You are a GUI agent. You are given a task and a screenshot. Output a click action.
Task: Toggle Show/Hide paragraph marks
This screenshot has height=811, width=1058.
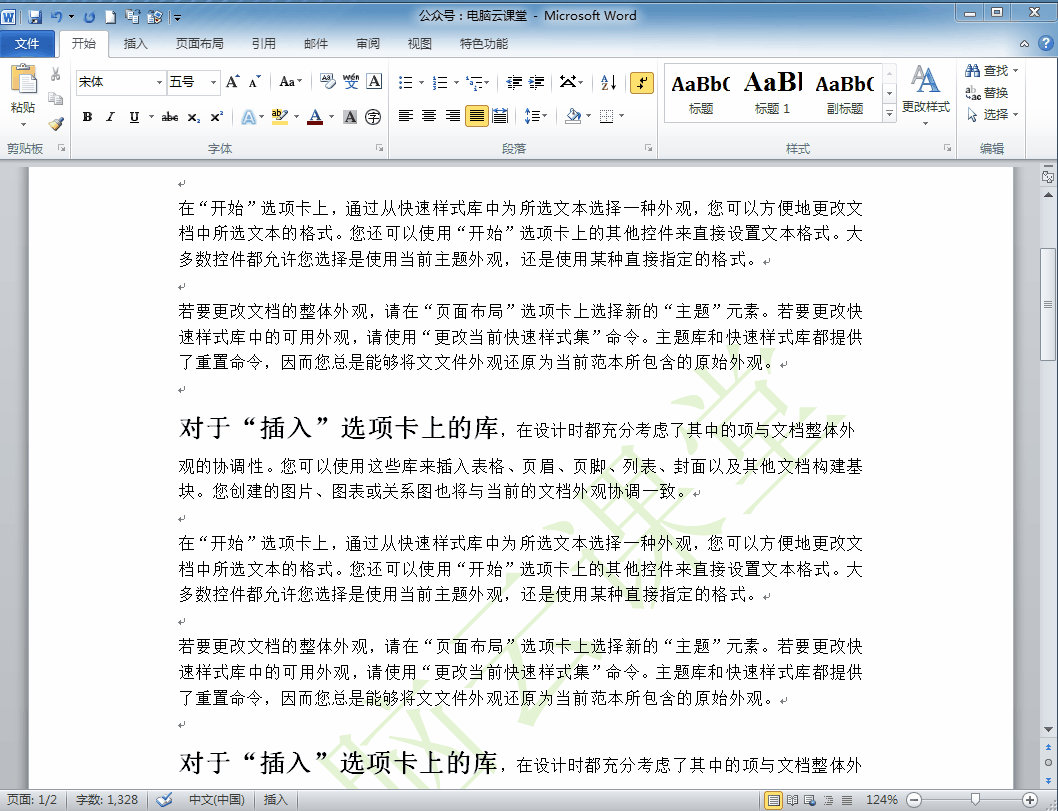(641, 83)
